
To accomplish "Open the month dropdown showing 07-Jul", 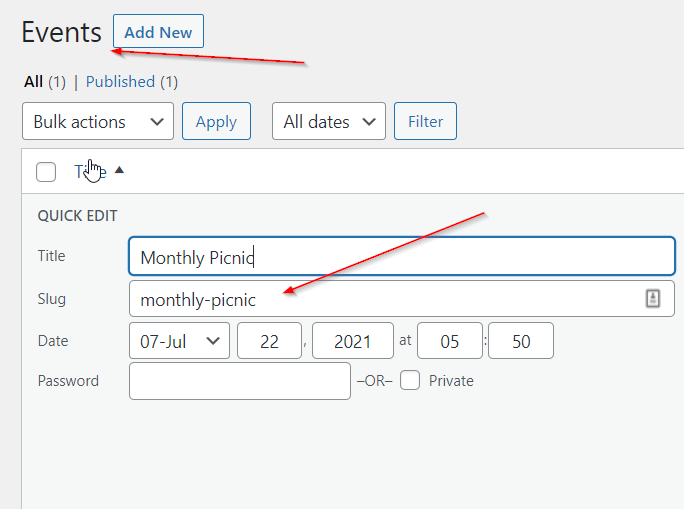I will (x=180, y=341).
